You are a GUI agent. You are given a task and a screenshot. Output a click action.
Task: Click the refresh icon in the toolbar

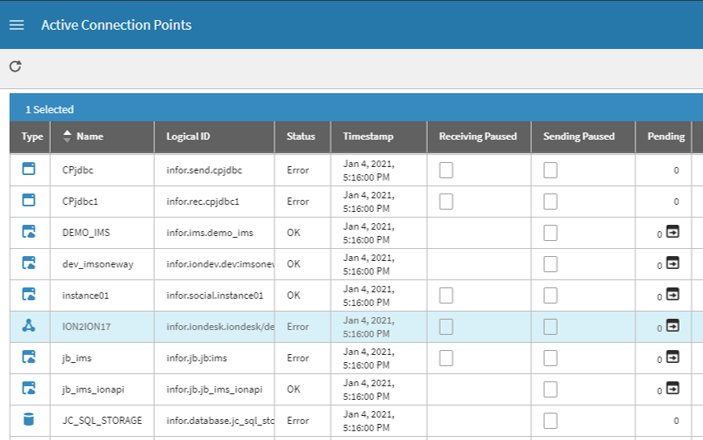point(15,67)
